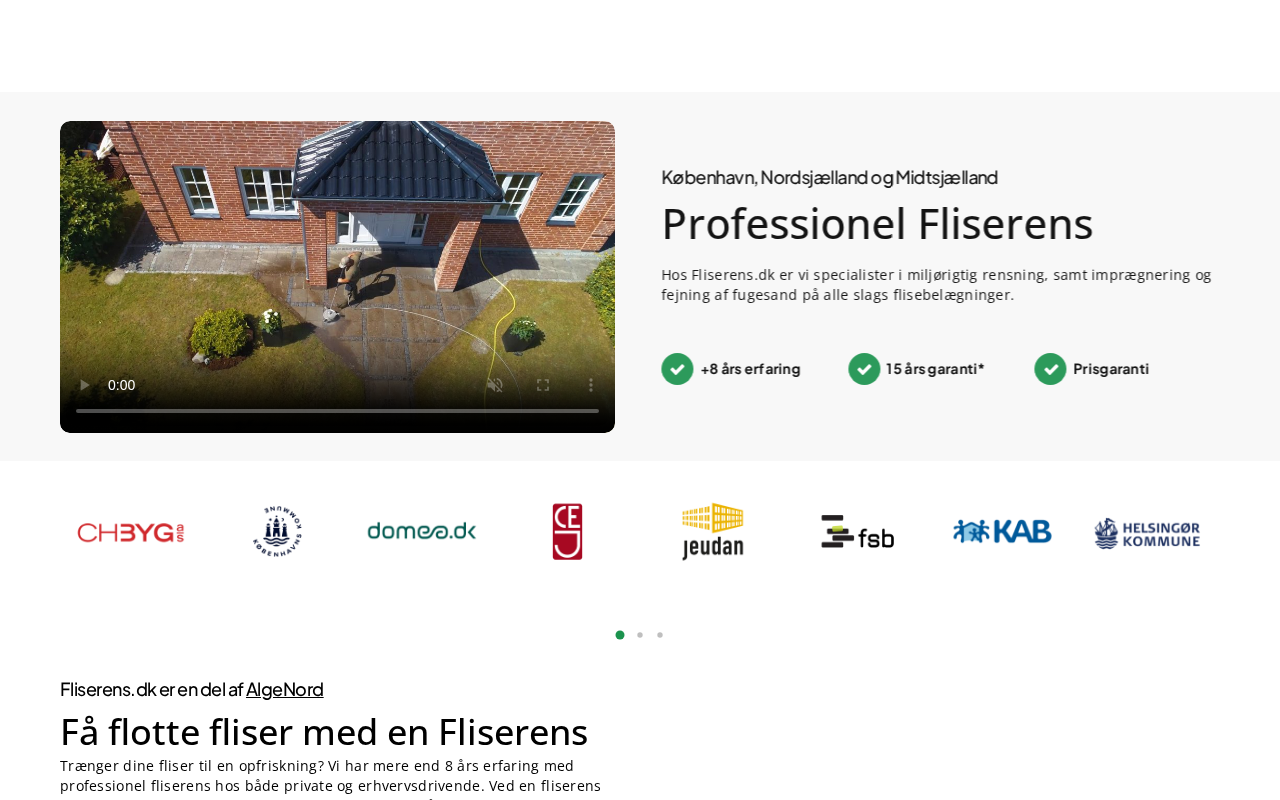Viewport: 1280px width, 800px height.
Task: Open the AlgeNord link
Action: tap(285, 689)
